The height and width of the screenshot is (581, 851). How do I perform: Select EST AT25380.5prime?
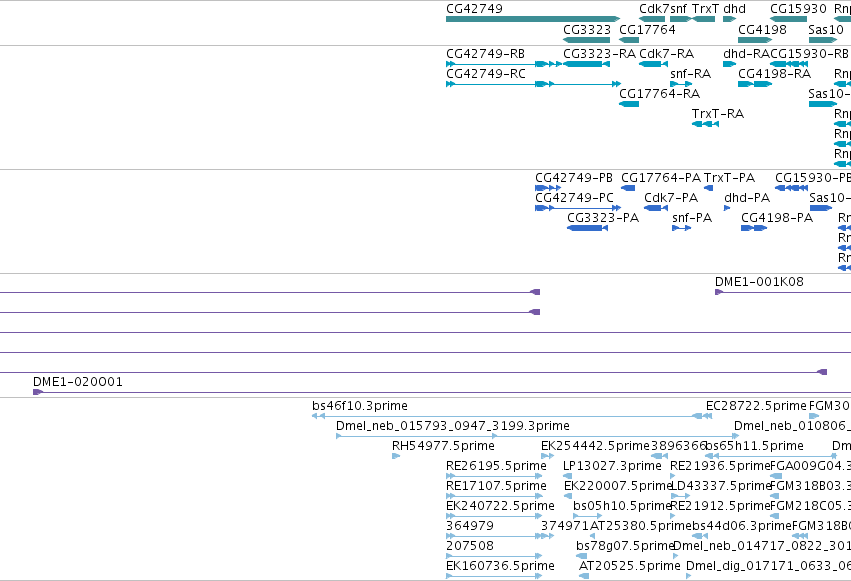point(592,537)
